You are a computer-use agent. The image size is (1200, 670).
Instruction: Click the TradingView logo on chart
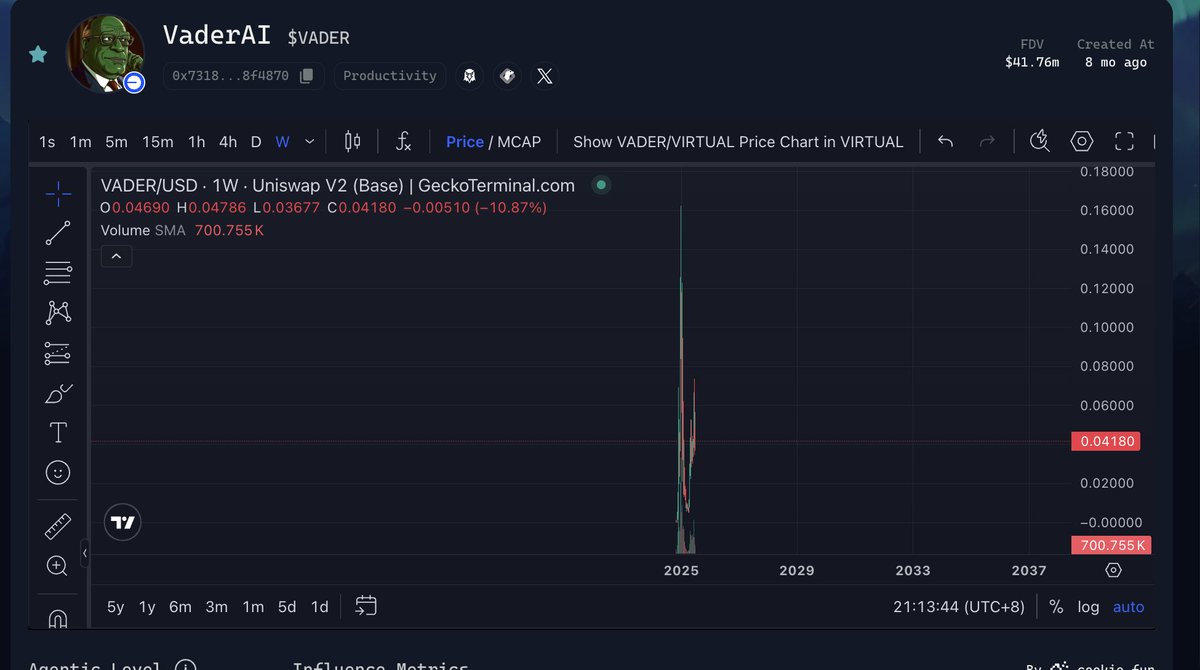point(123,522)
